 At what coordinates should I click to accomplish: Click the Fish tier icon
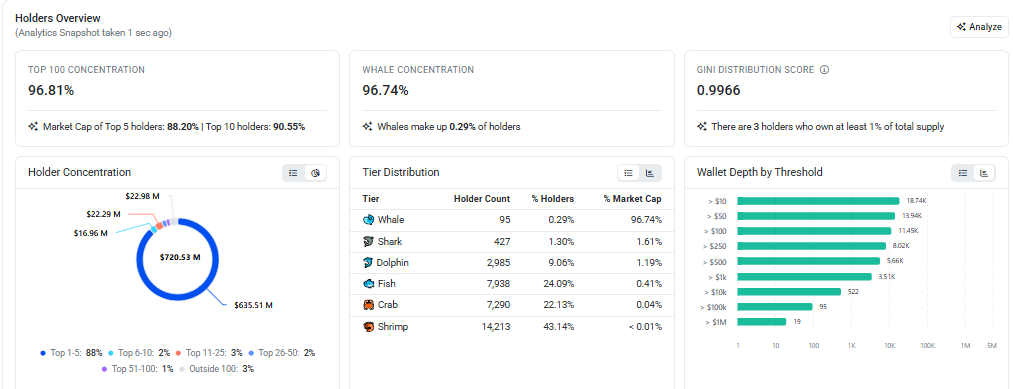tap(368, 284)
